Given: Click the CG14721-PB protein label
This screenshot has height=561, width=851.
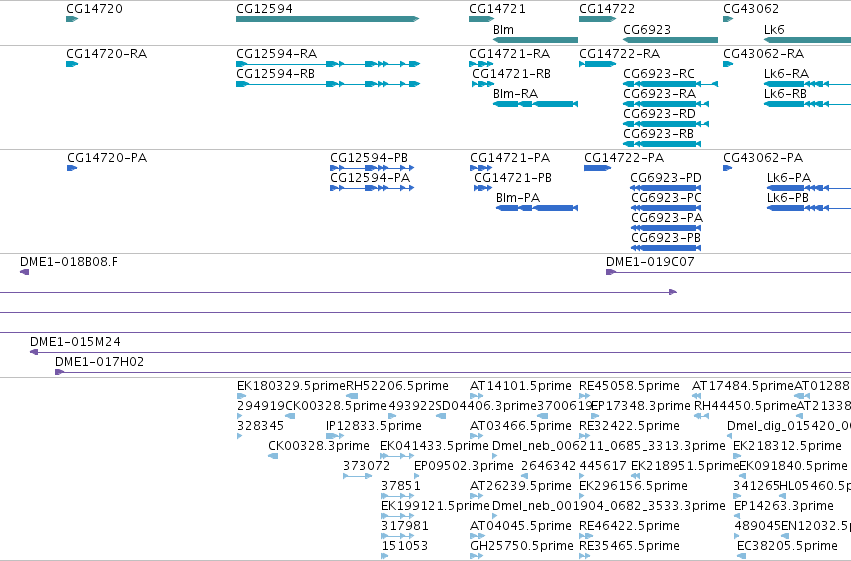Looking at the screenshot, I should tap(513, 178).
